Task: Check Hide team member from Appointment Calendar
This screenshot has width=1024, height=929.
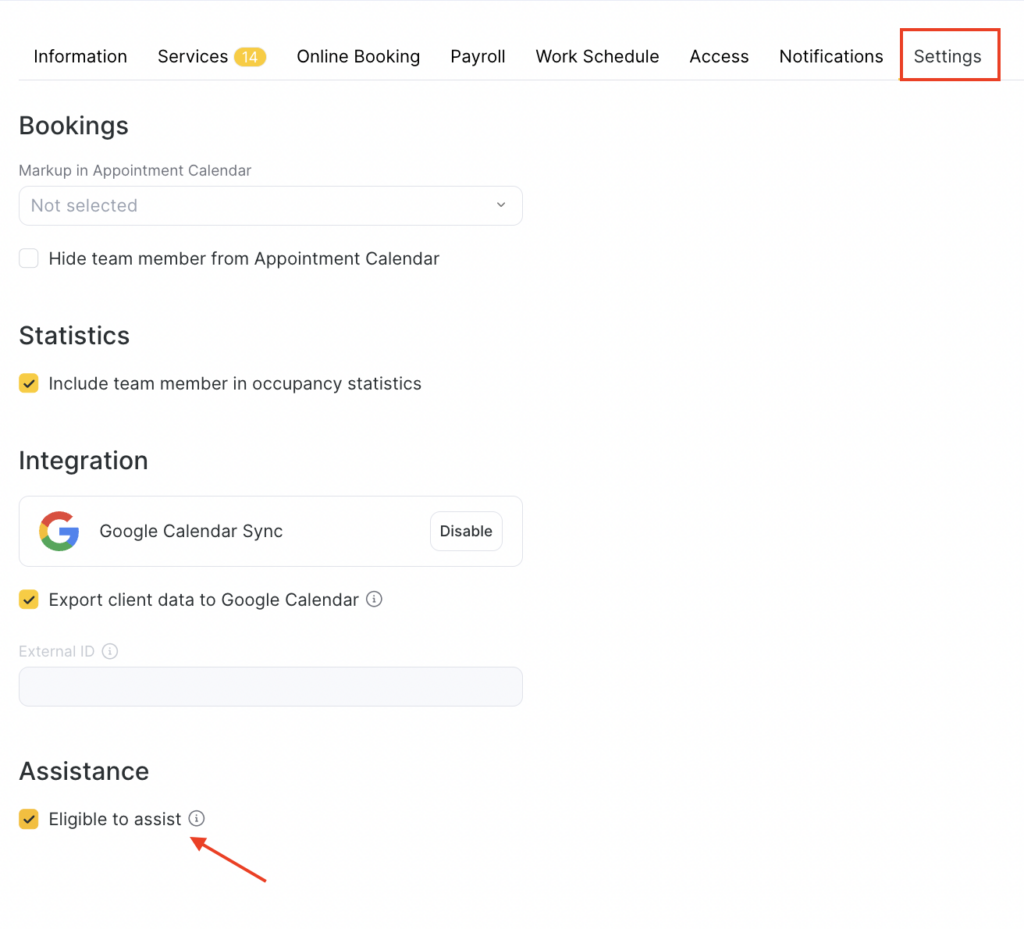Action: pyautogui.click(x=29, y=259)
